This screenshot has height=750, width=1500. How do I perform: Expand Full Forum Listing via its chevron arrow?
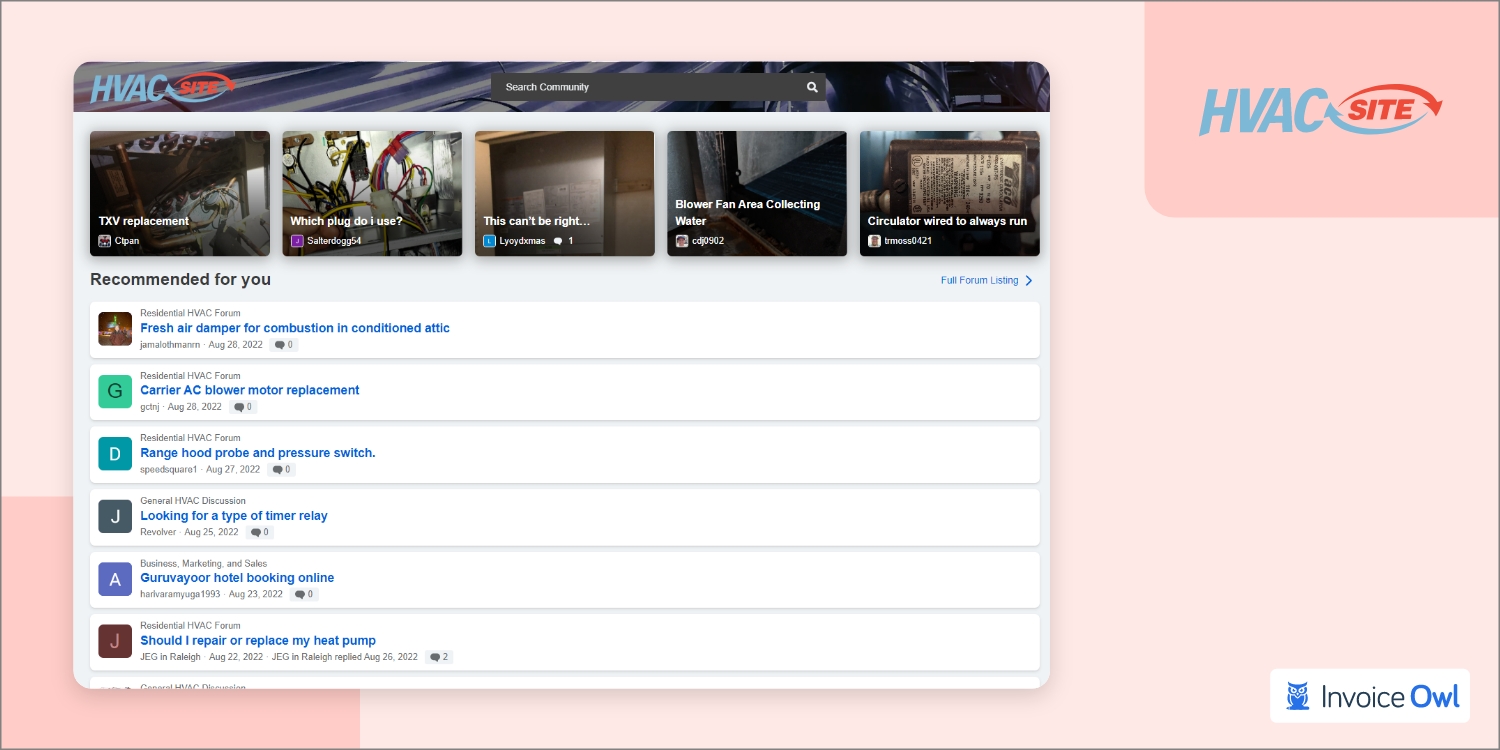(x=1026, y=281)
